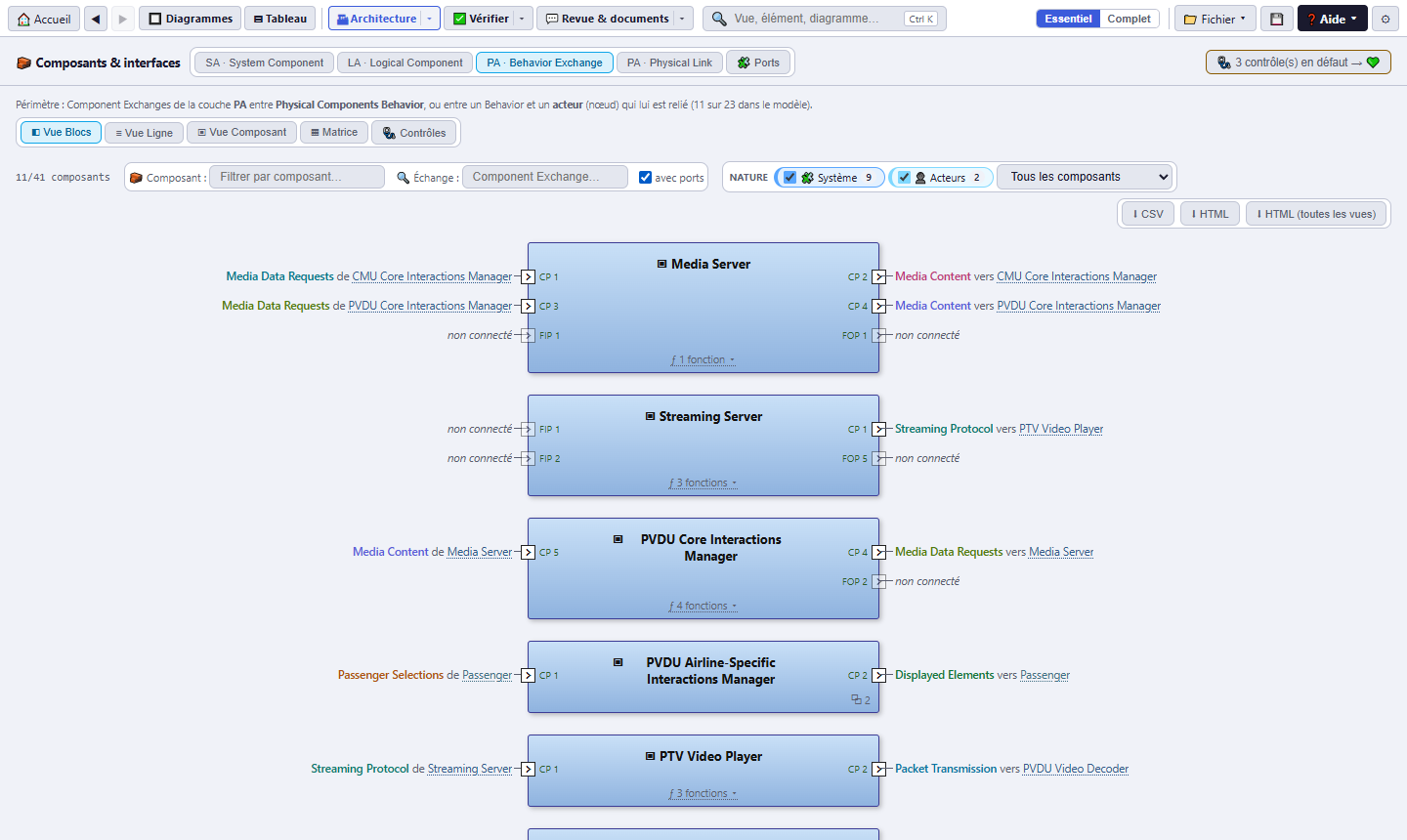Image resolution: width=1407 pixels, height=840 pixels.
Task: Click the save (floppy disk) icon
Action: (x=1276, y=19)
